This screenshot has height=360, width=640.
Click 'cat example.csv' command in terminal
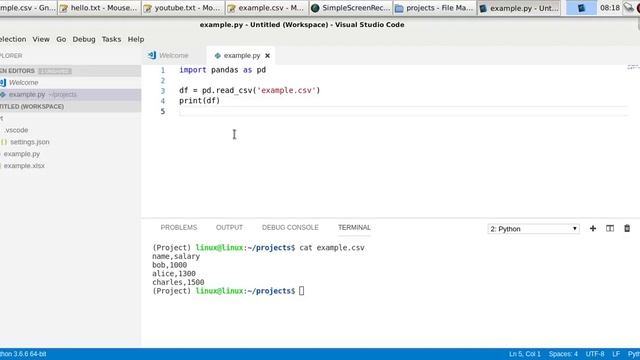pos(332,248)
